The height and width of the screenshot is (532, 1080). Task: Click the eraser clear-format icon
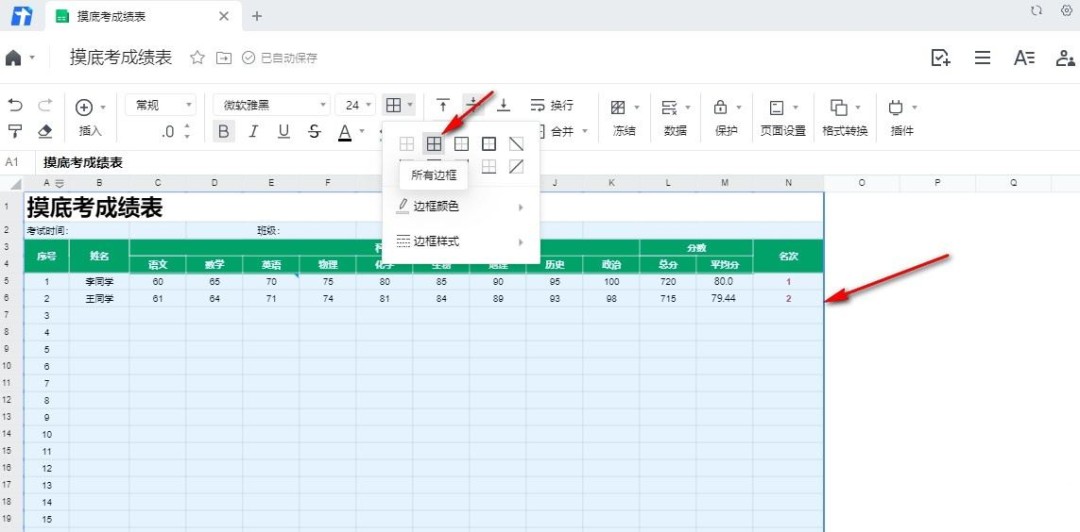pos(45,131)
